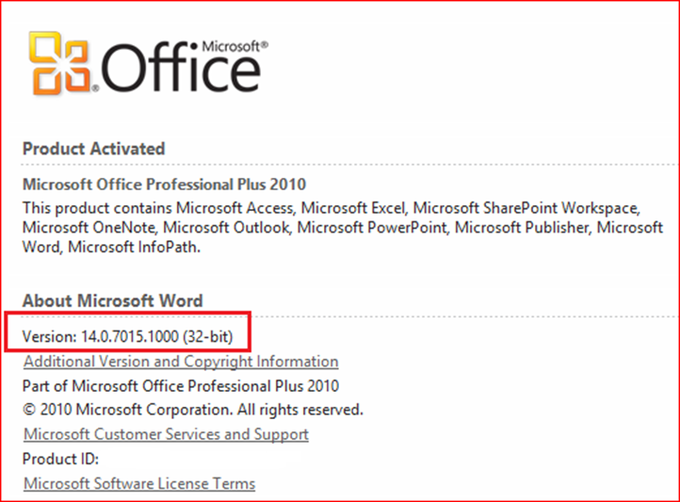This screenshot has height=502, width=680.
Task: Click the "Product Activated" heading
Action: coord(93,148)
